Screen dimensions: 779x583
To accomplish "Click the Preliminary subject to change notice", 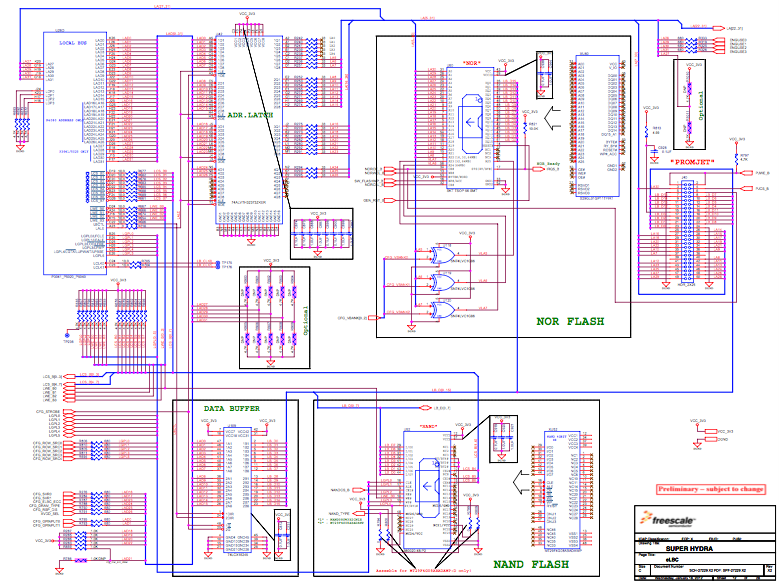I will (x=710, y=489).
